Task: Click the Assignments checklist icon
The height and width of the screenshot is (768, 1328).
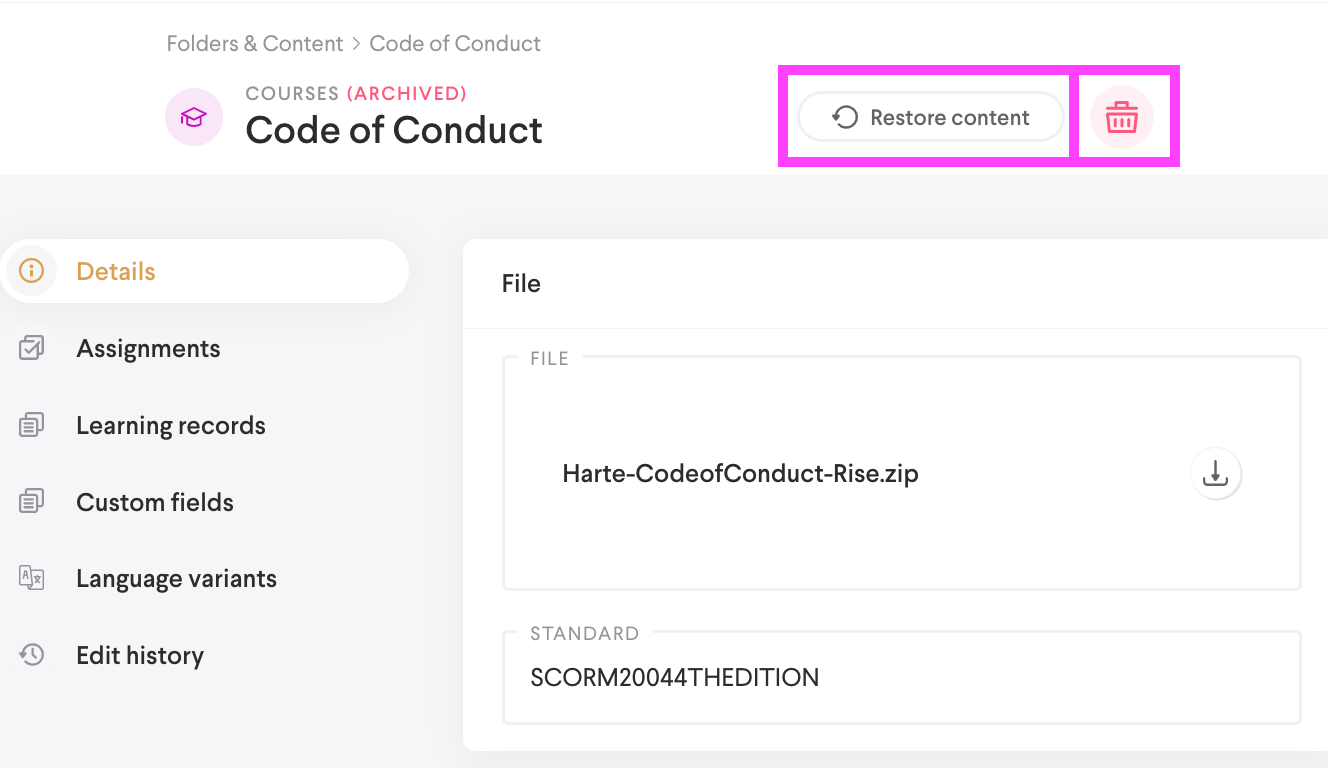Action: tap(32, 348)
